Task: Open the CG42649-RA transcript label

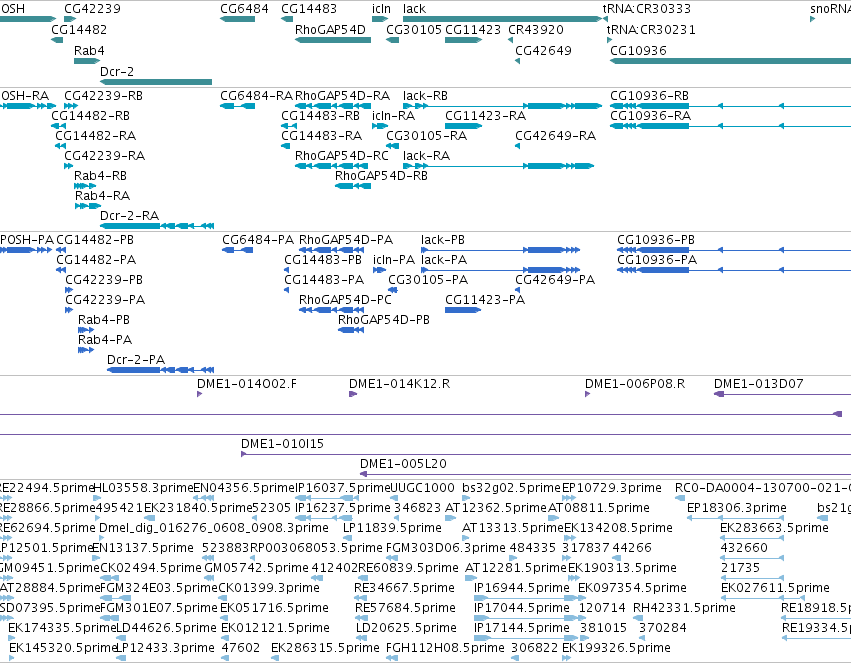Action: coord(555,136)
